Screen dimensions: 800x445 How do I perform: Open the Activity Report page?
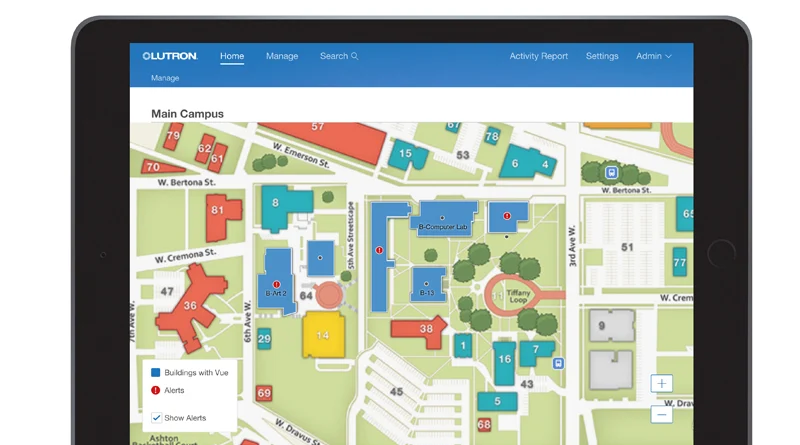coord(539,56)
